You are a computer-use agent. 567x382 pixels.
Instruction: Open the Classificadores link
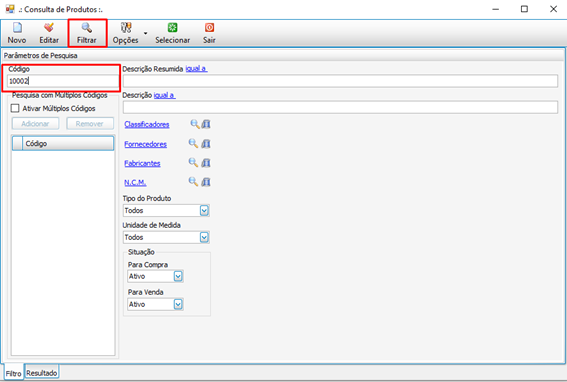point(147,124)
